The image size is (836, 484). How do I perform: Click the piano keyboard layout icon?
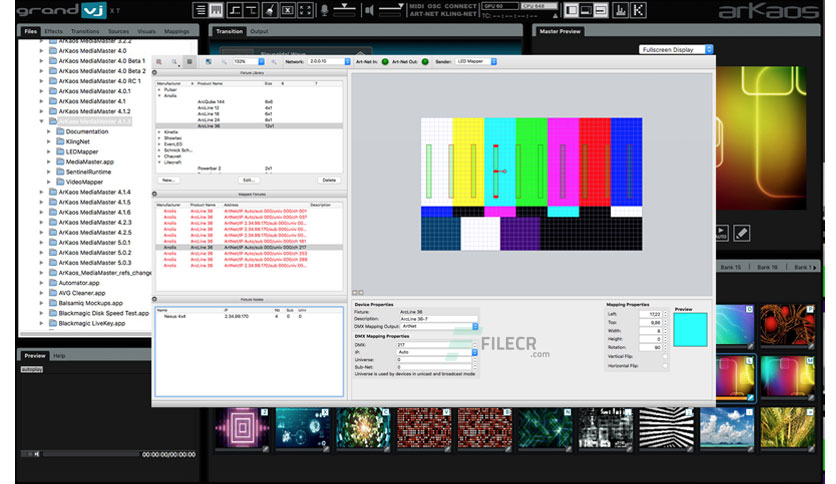tap(216, 10)
